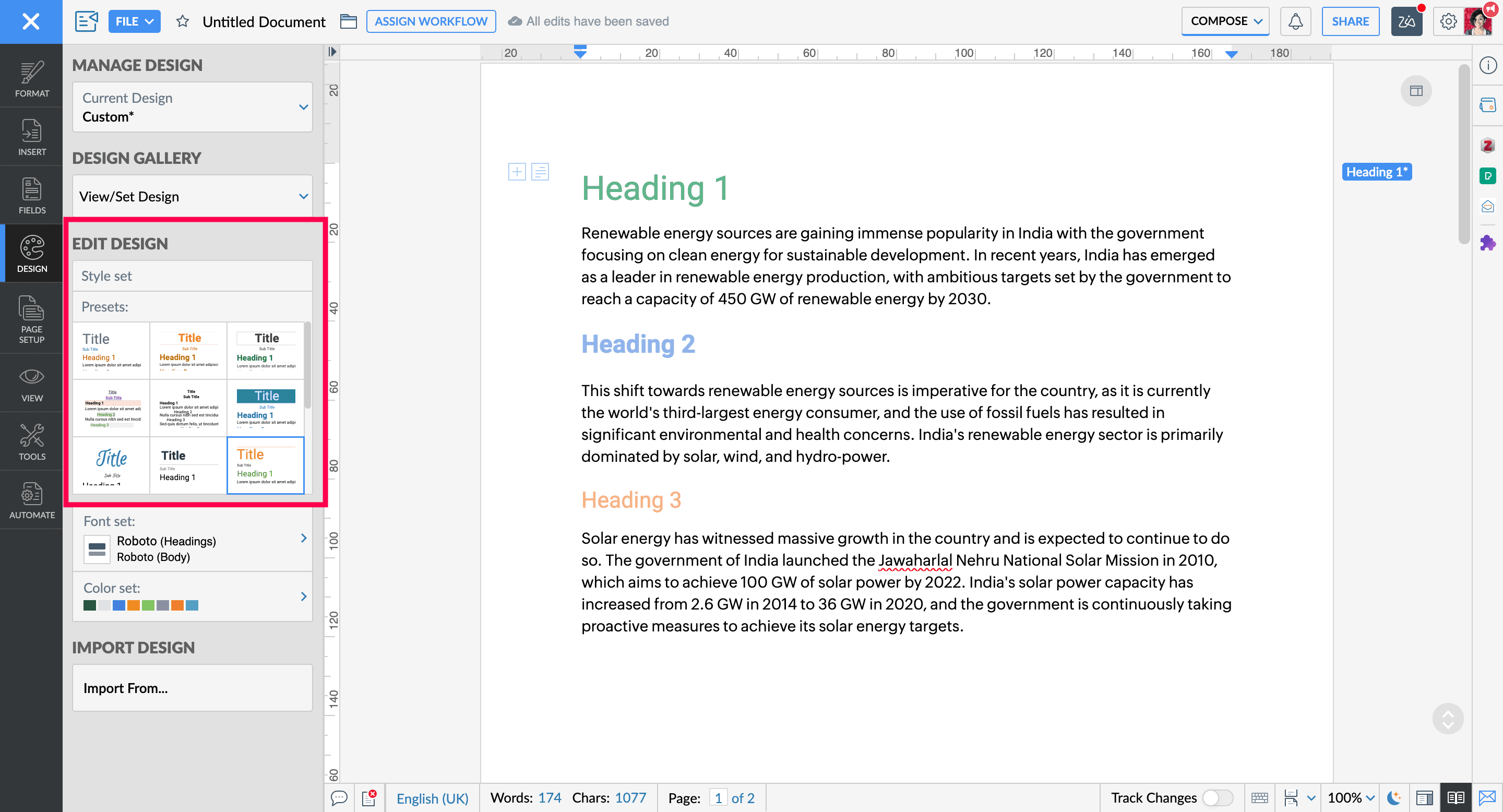Image resolution: width=1503 pixels, height=812 pixels.
Task: Open the Format tab in the sidebar
Action: 31,79
